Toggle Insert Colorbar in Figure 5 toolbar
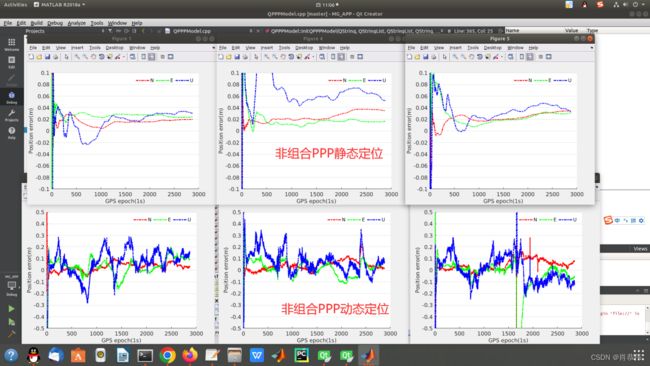Viewport: 650px width, 366px height. point(522,57)
